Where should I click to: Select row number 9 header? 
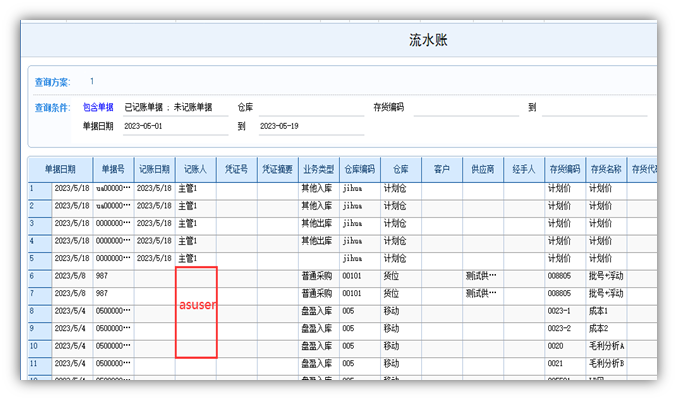tap(40, 330)
